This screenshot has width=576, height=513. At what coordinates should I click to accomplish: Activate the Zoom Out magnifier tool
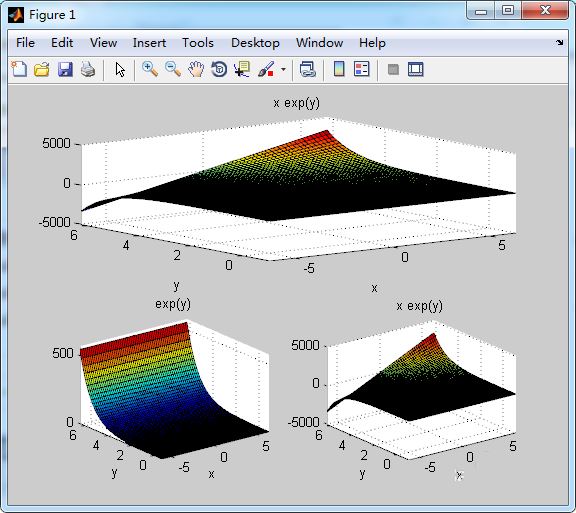pos(173,69)
